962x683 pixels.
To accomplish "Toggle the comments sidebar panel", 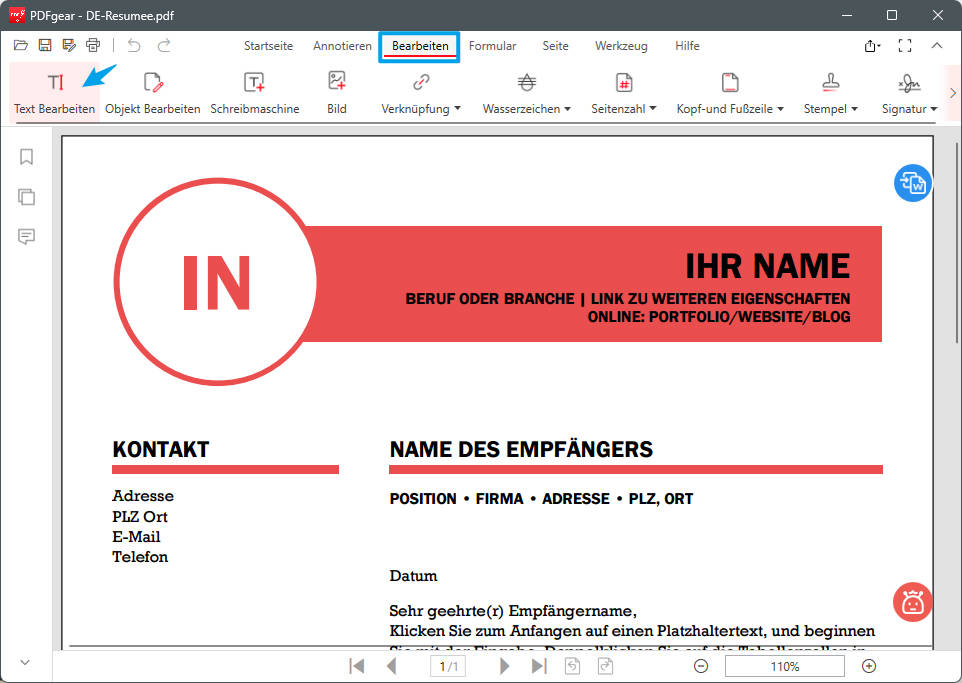I will point(26,237).
